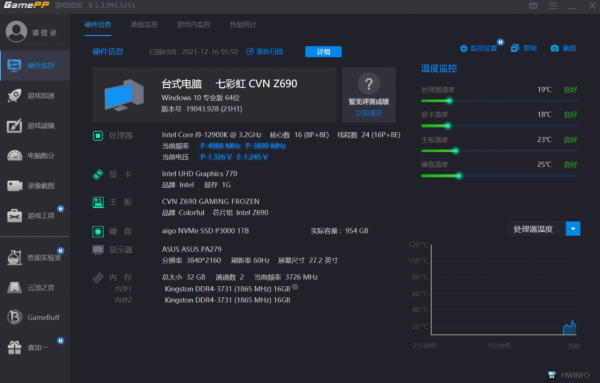Switch to the 游戏内监控 tab
The image size is (600, 383).
point(194,24)
